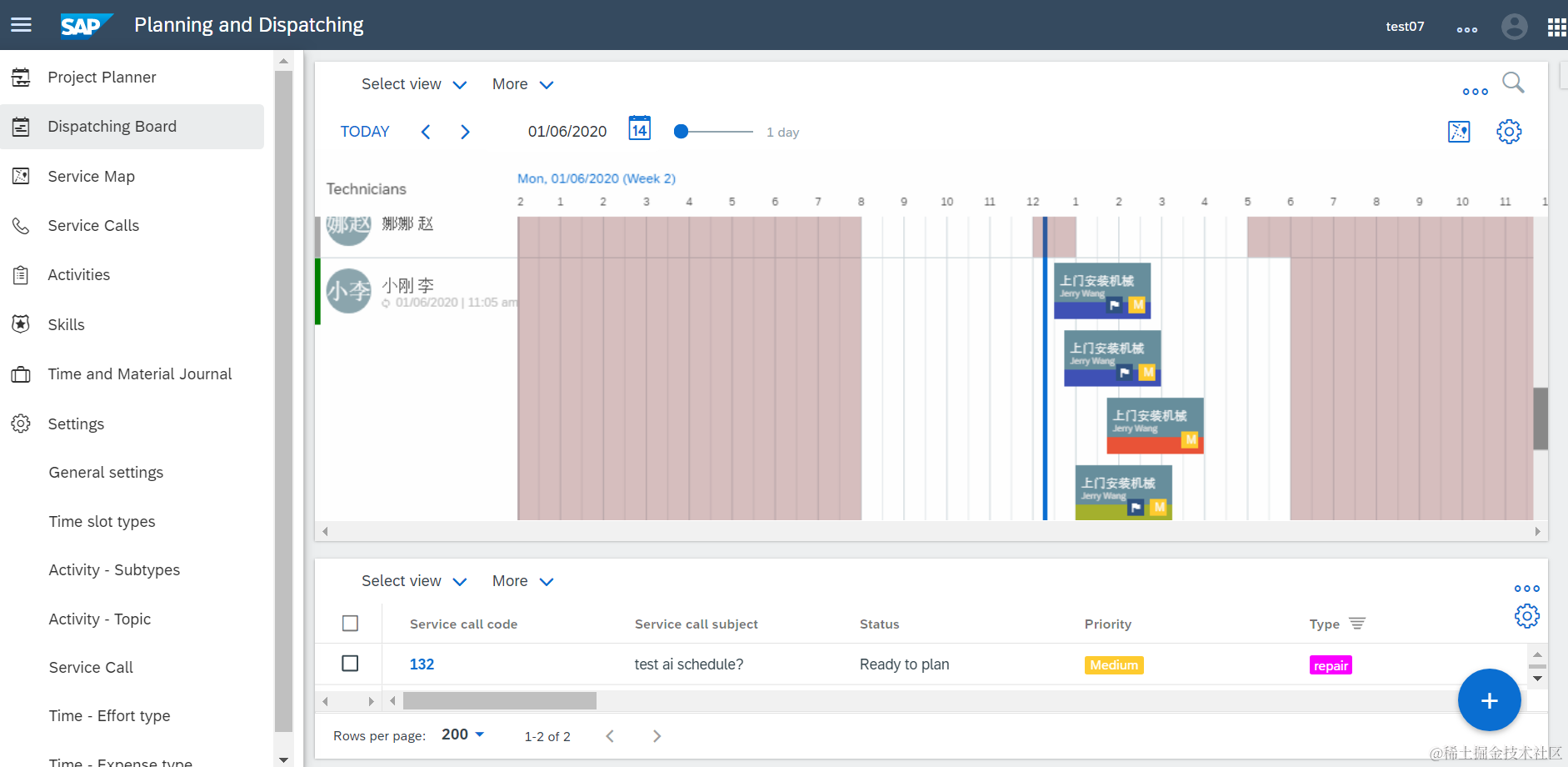Adjust the day range zoom slider

[x=682, y=132]
